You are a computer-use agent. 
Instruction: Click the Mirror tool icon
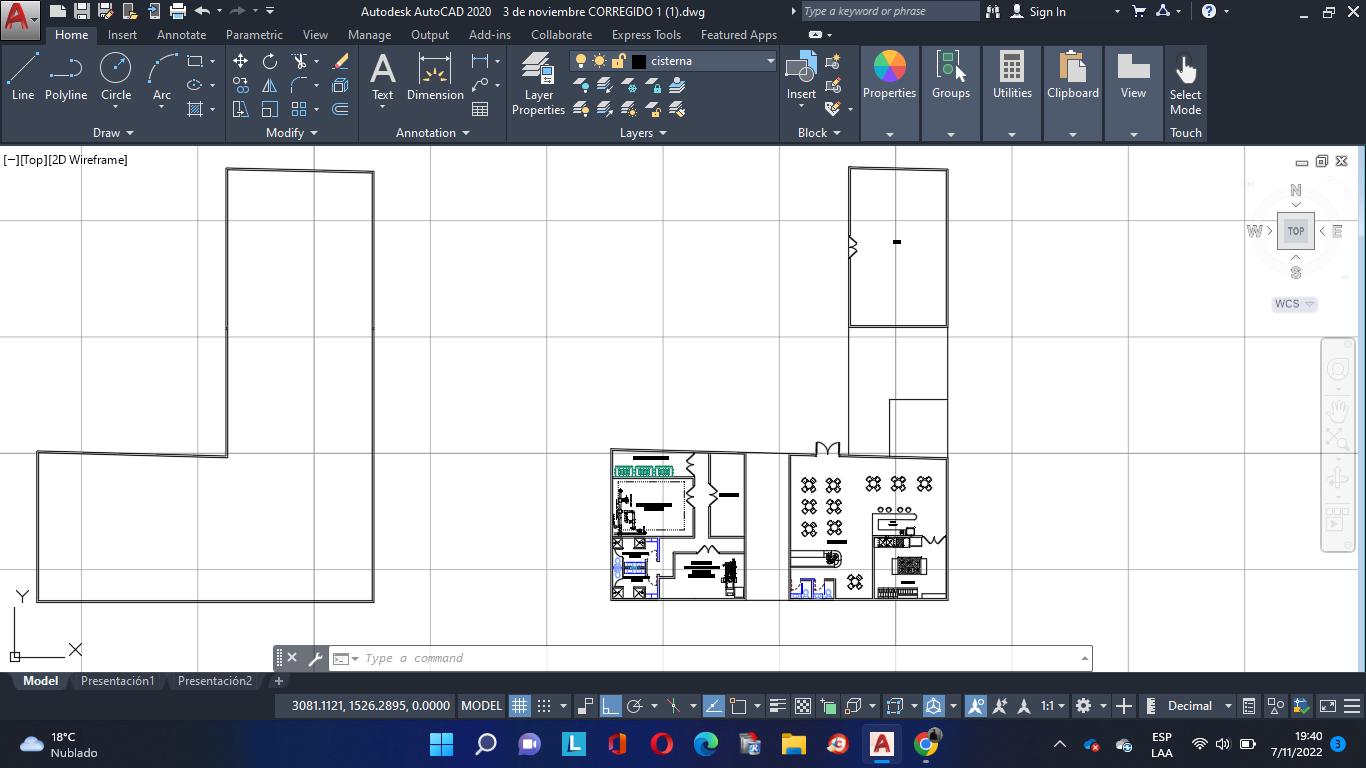click(270, 86)
